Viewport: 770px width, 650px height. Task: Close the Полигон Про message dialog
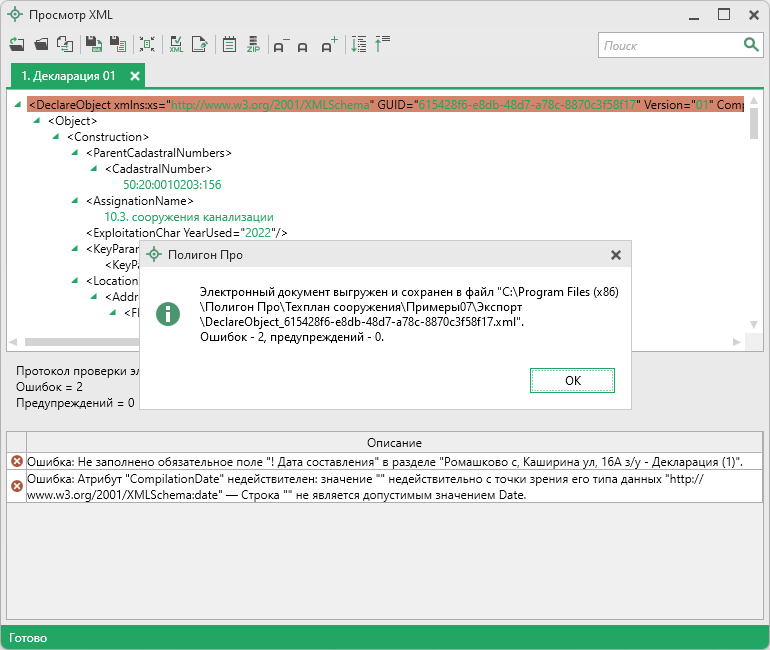tap(616, 255)
